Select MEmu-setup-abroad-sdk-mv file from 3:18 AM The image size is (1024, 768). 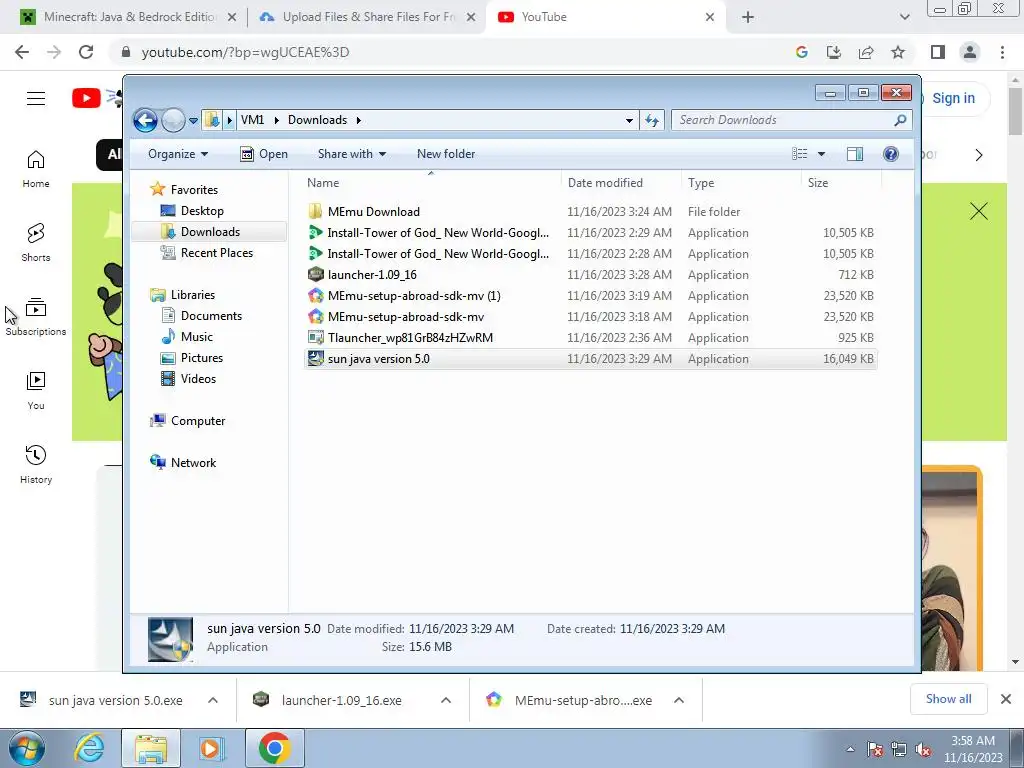coord(590,317)
